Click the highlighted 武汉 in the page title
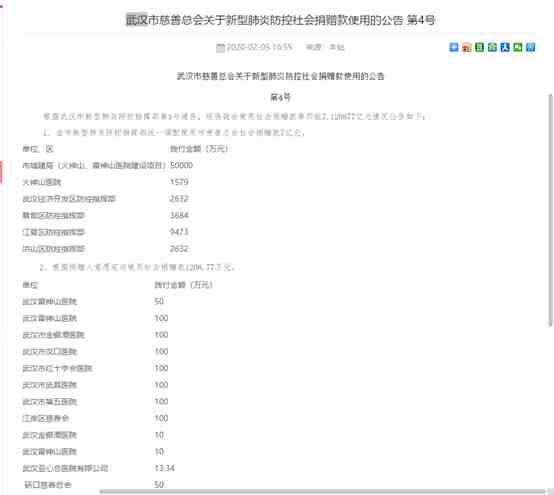The image size is (554, 495). [x=137, y=20]
